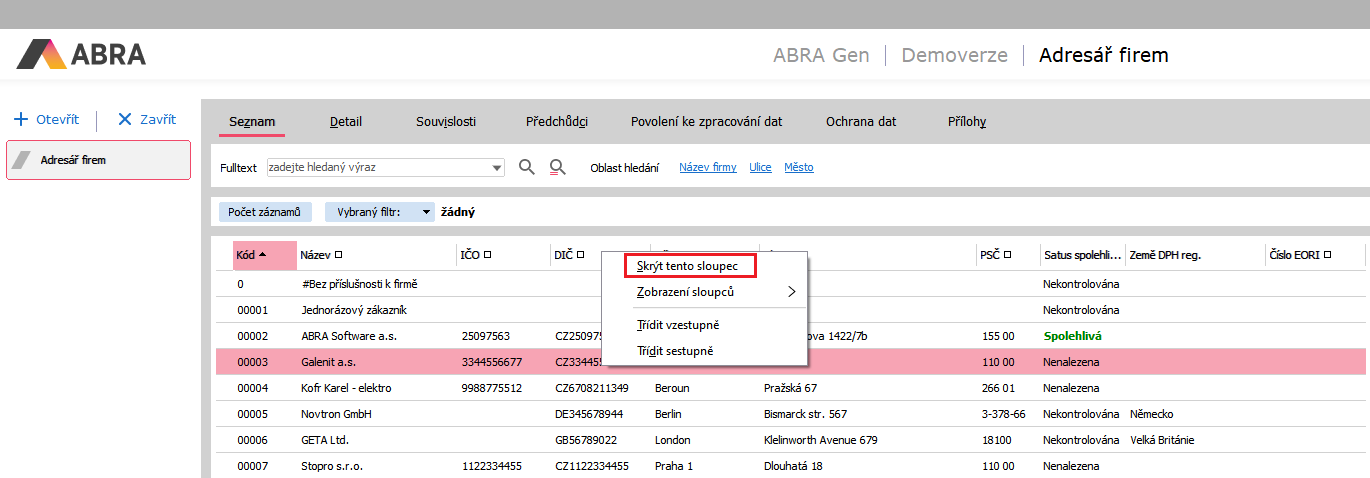Select Třídit sestupně in the context menu
Screen dimensions: 1370x478
pos(676,351)
